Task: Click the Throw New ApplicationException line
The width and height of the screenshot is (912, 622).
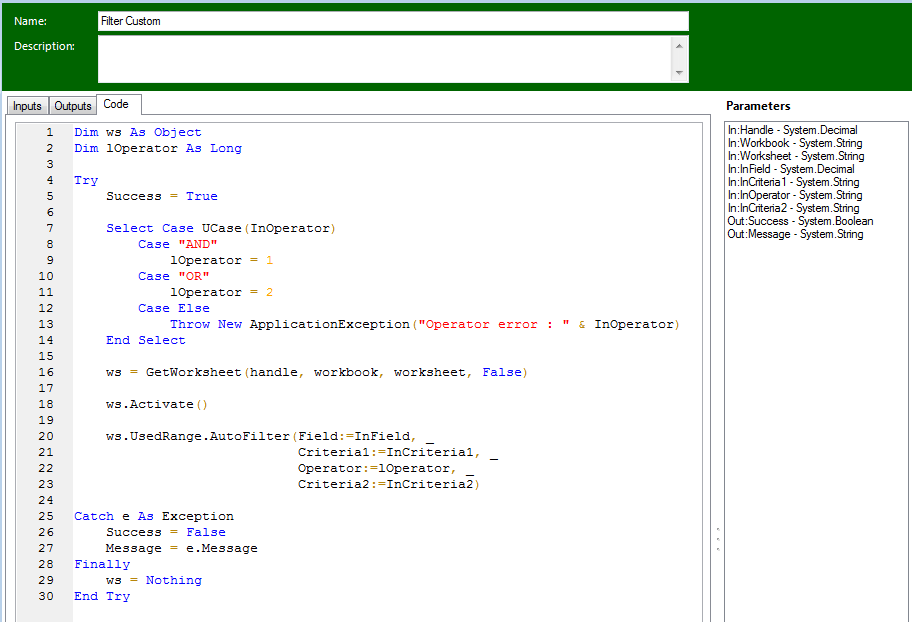Action: [424, 324]
